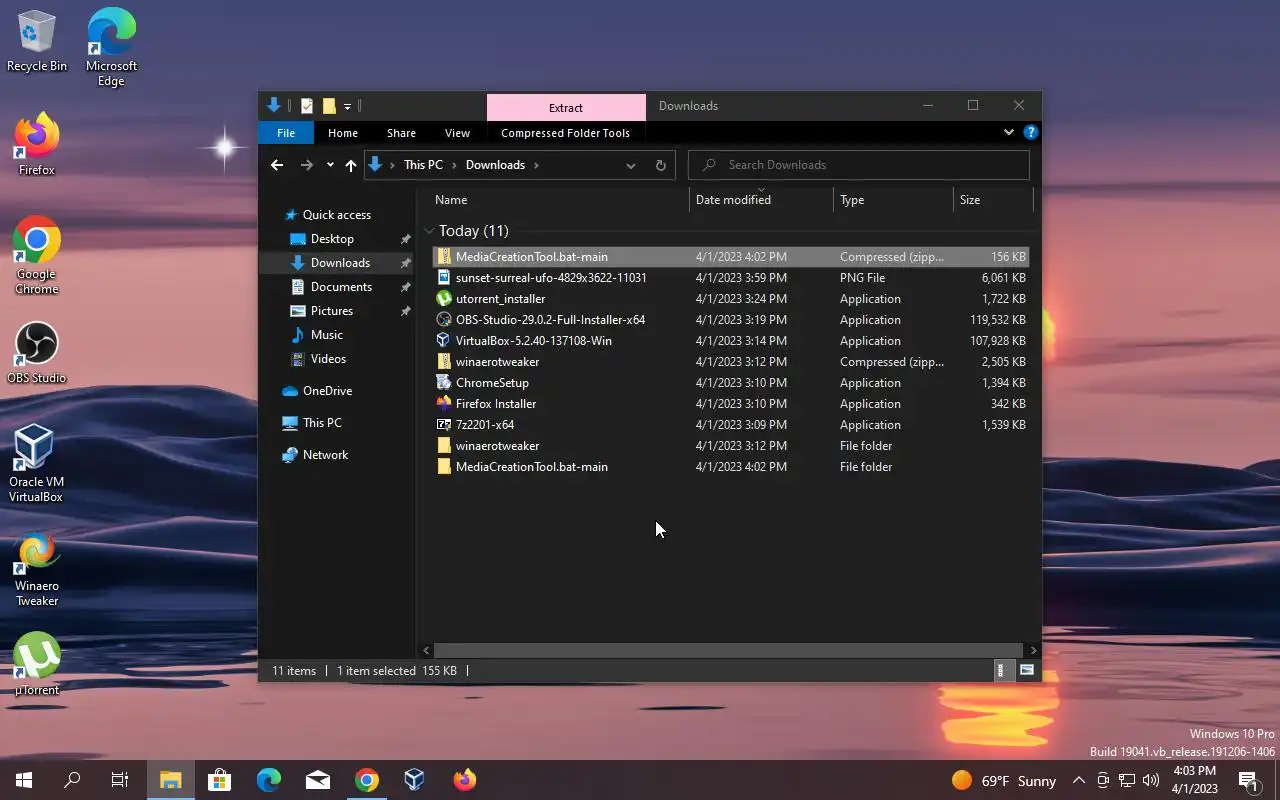Go up one folder level arrow
1280x800 pixels.
pos(350,165)
